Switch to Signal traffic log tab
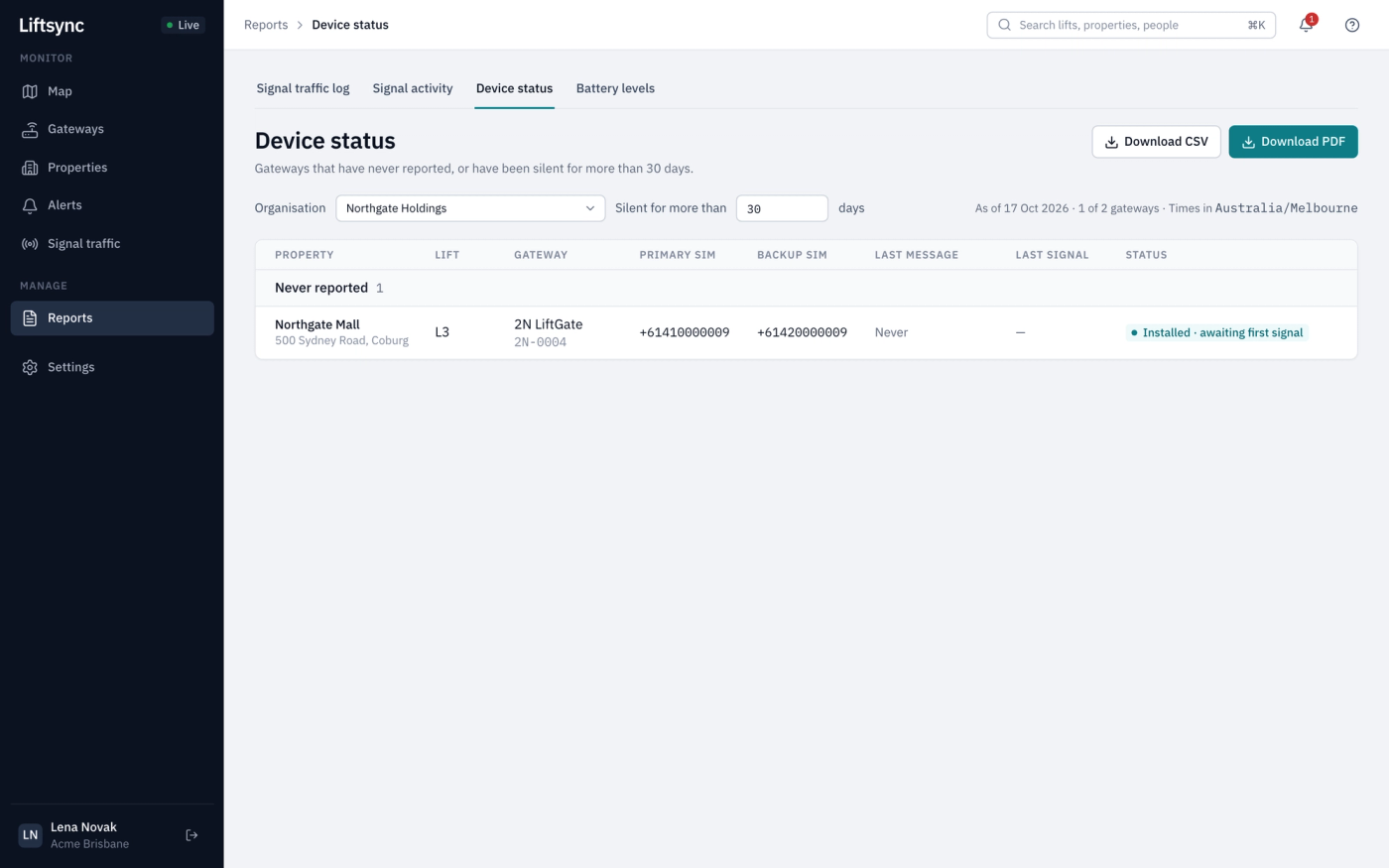This screenshot has height=868, width=1389. pos(303,88)
